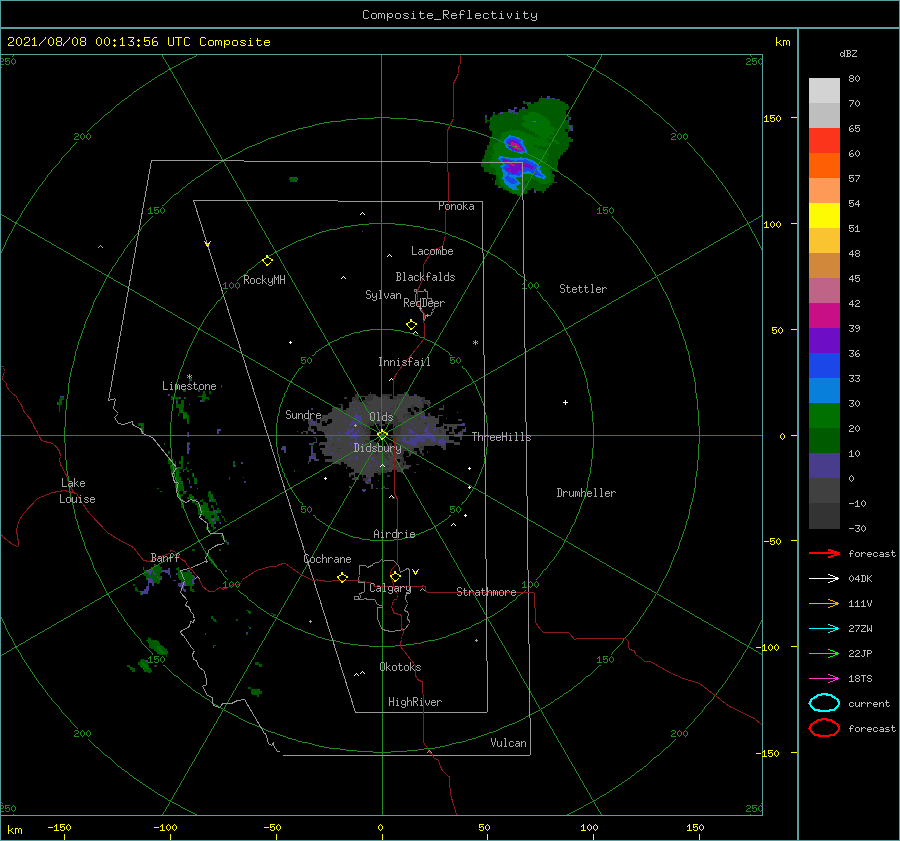This screenshot has height=841, width=900.
Task: Click the Stettler label
Action: pos(583,289)
